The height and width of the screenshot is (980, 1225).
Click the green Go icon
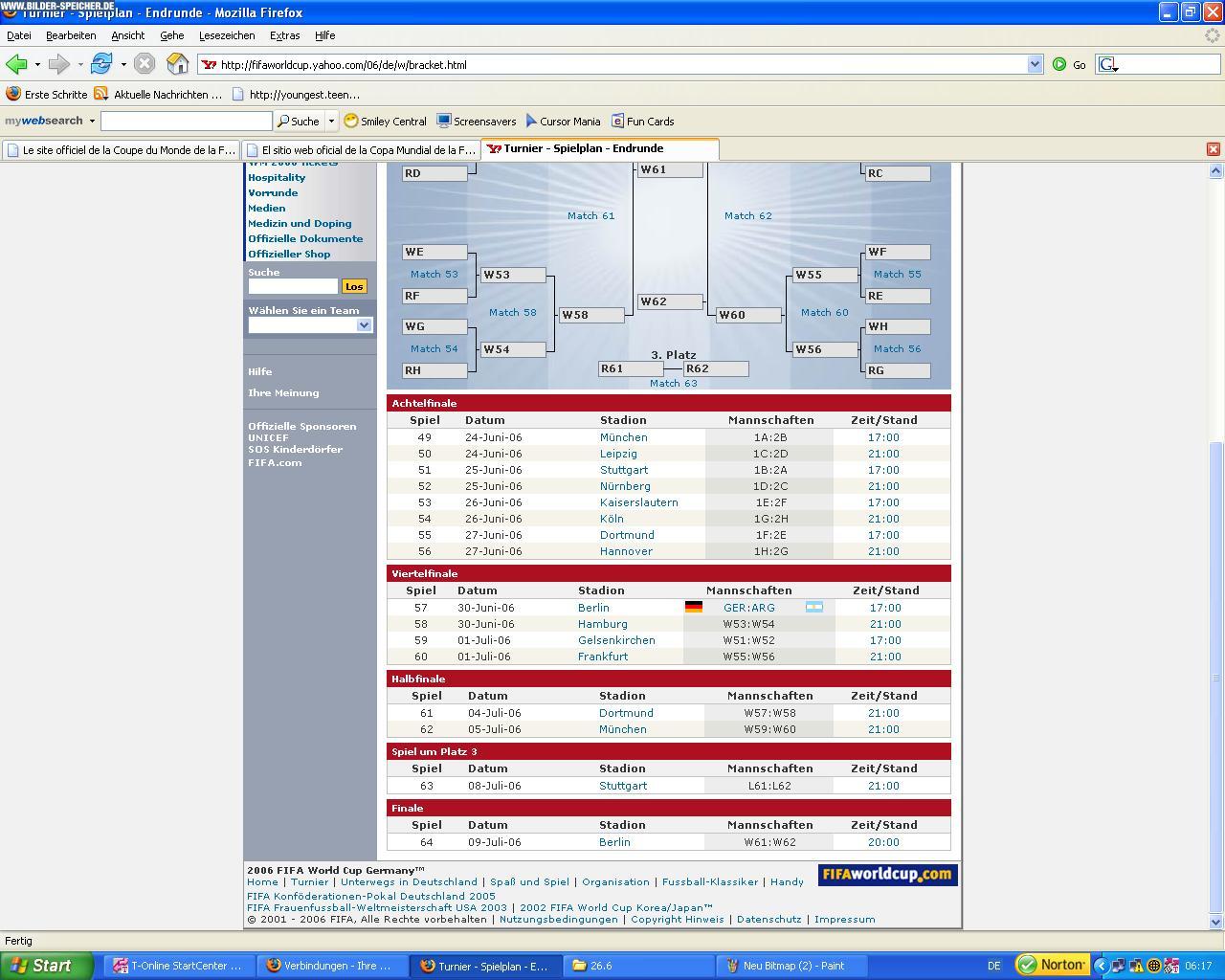click(1059, 64)
